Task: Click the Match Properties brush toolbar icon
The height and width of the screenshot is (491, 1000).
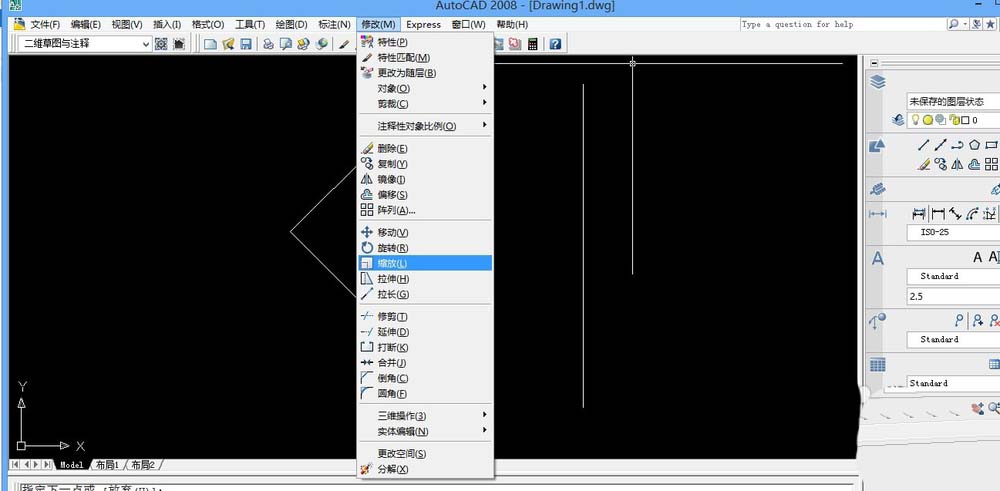Action: [344, 44]
